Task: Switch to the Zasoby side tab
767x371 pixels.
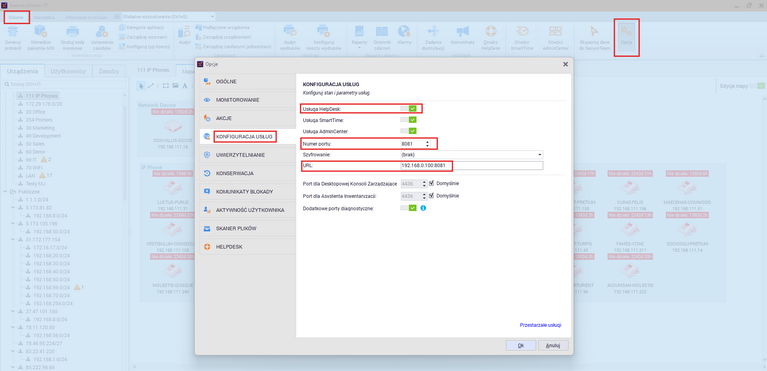Action: [x=109, y=71]
